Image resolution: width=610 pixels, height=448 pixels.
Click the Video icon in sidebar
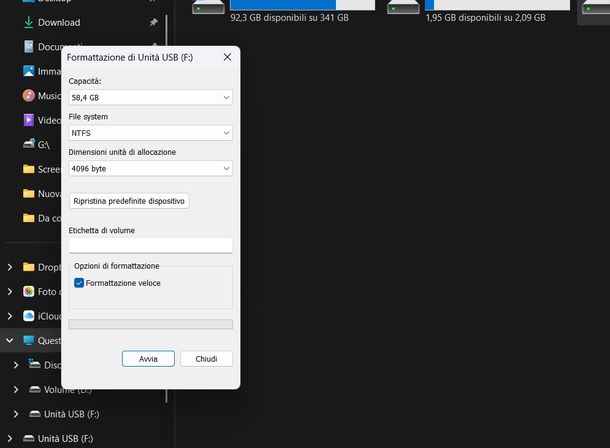28,120
